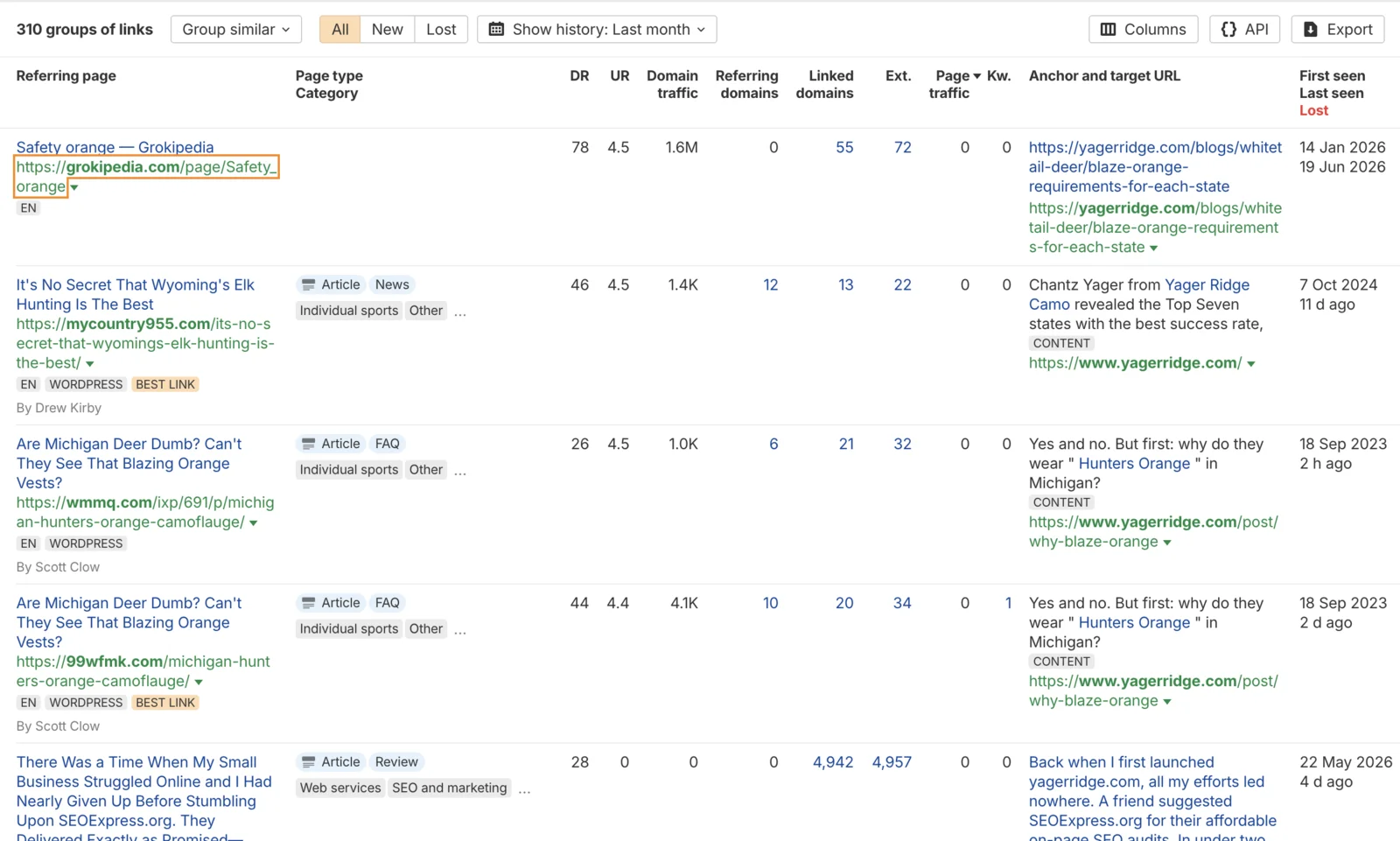Open the API button

(1244, 29)
